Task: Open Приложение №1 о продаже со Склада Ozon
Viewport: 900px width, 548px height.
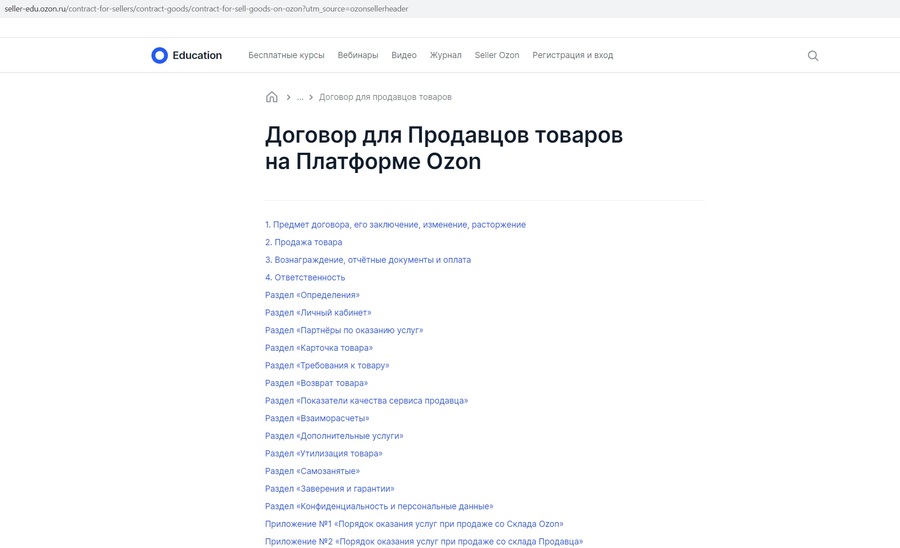Action: point(414,524)
